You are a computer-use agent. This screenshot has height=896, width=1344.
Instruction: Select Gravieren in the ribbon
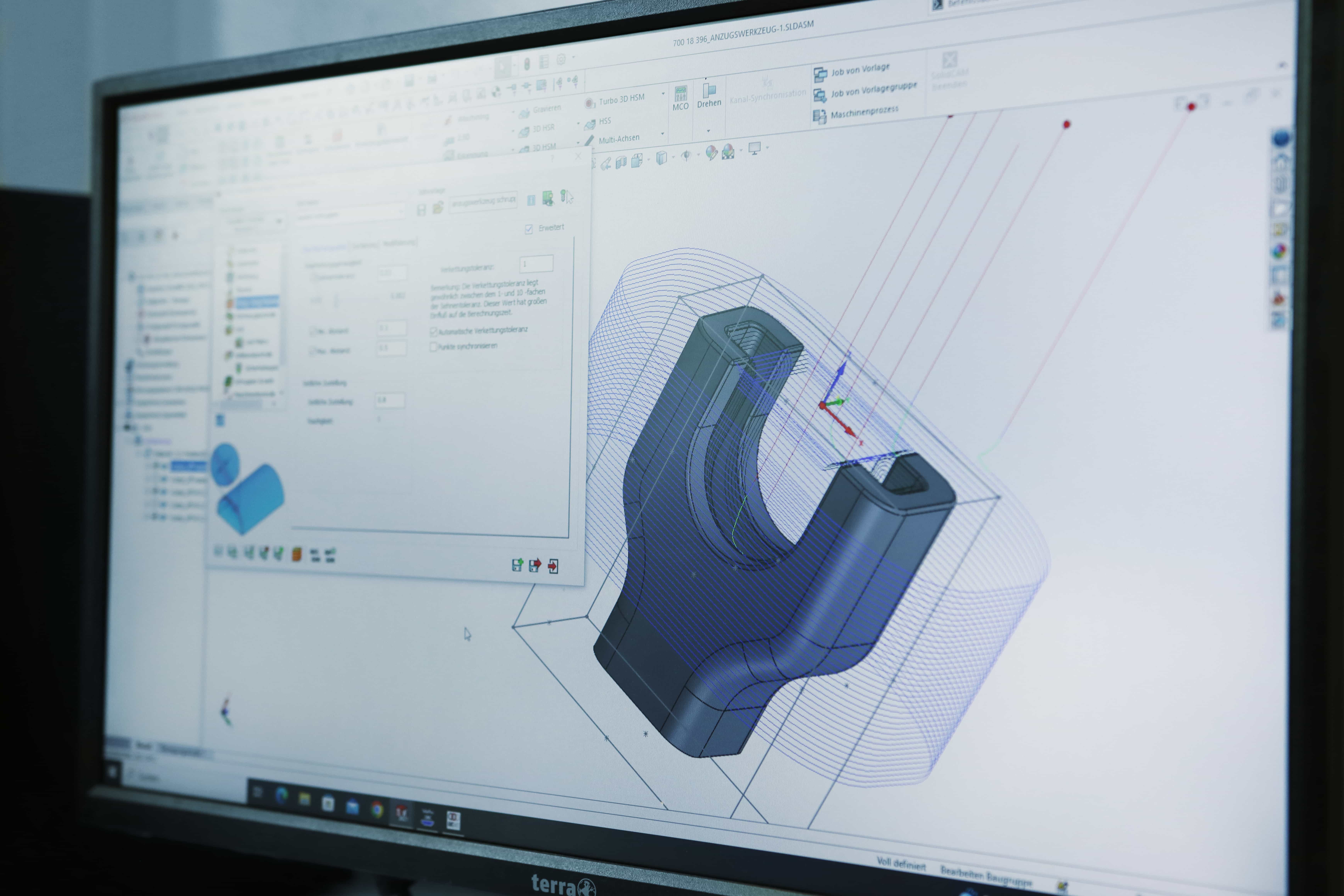coord(546,109)
